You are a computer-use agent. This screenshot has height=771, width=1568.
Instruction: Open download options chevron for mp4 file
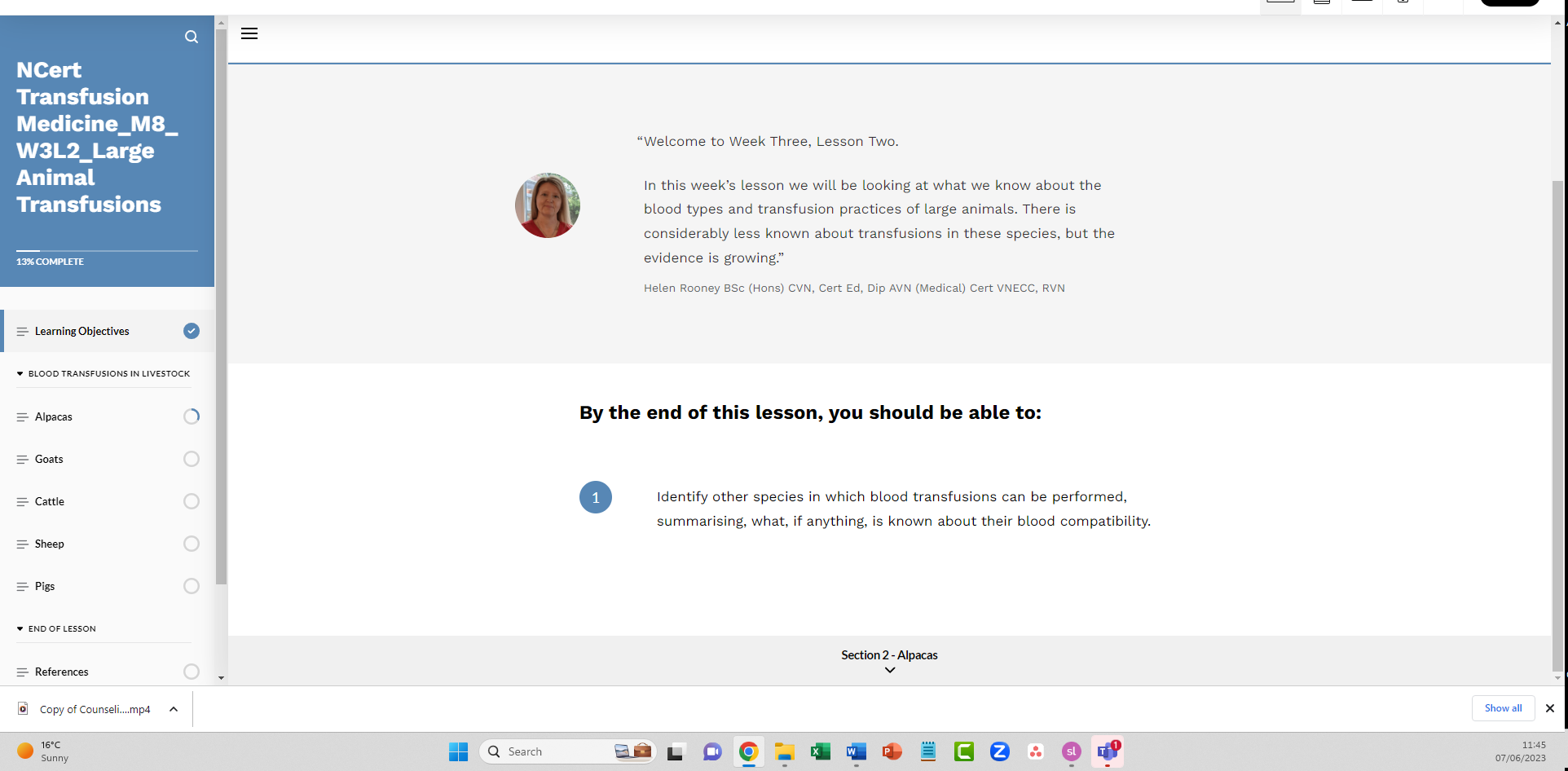pyautogui.click(x=174, y=709)
